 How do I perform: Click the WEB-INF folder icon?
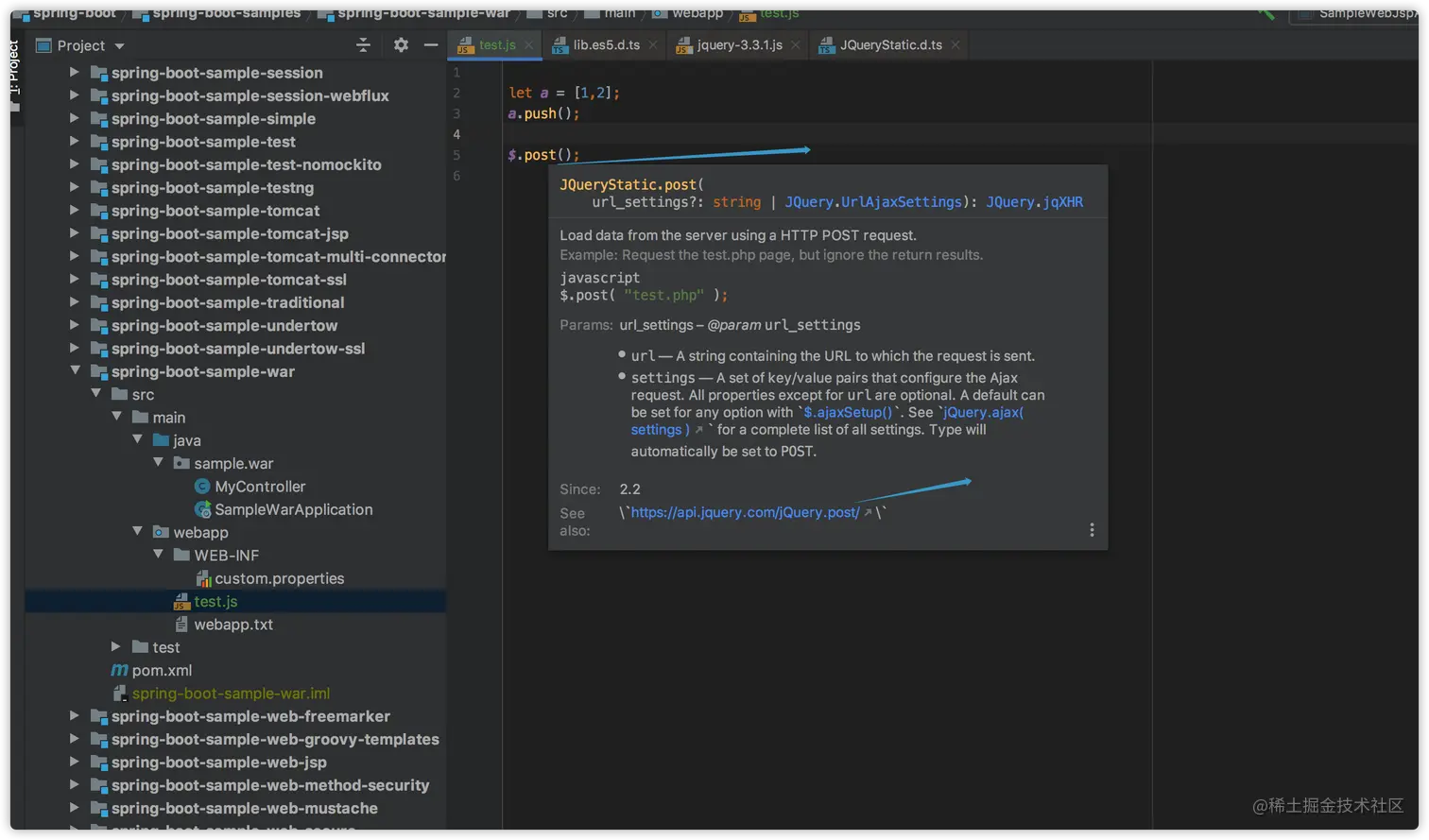pyautogui.click(x=181, y=556)
